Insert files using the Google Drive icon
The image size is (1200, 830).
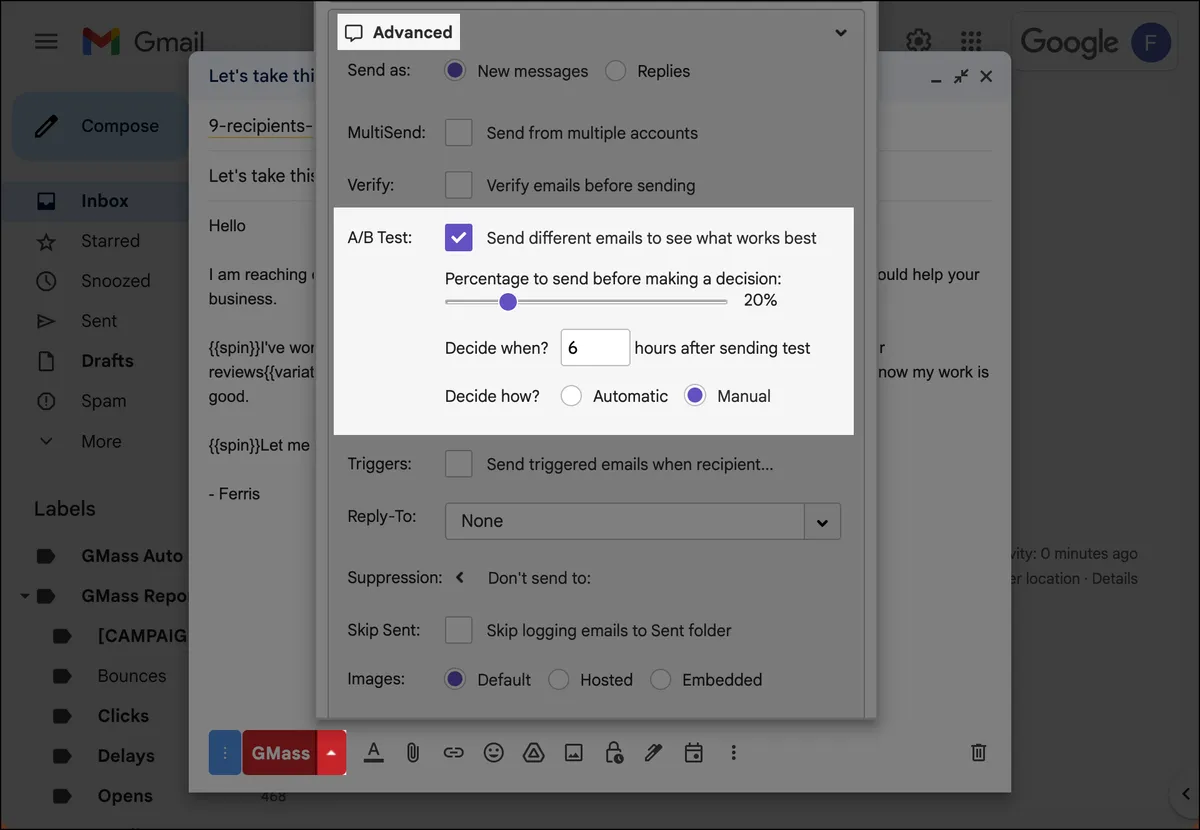(x=533, y=752)
